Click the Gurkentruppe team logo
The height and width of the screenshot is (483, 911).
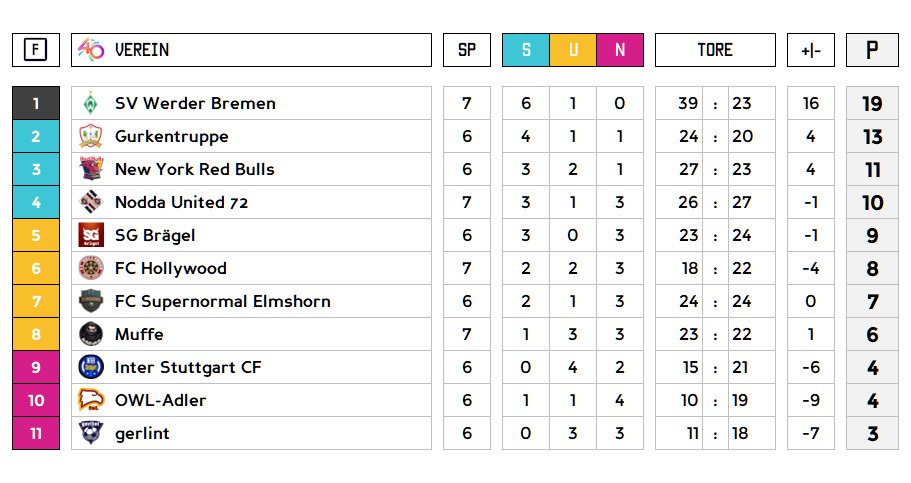(x=91, y=136)
